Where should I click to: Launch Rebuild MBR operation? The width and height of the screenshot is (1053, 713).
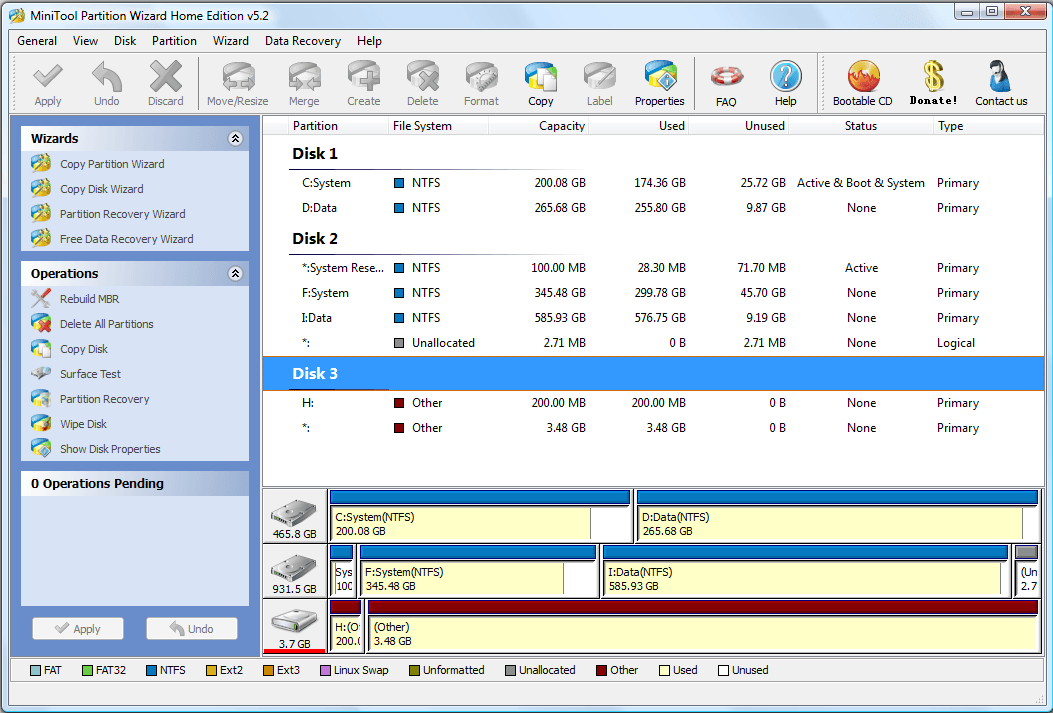(x=89, y=299)
